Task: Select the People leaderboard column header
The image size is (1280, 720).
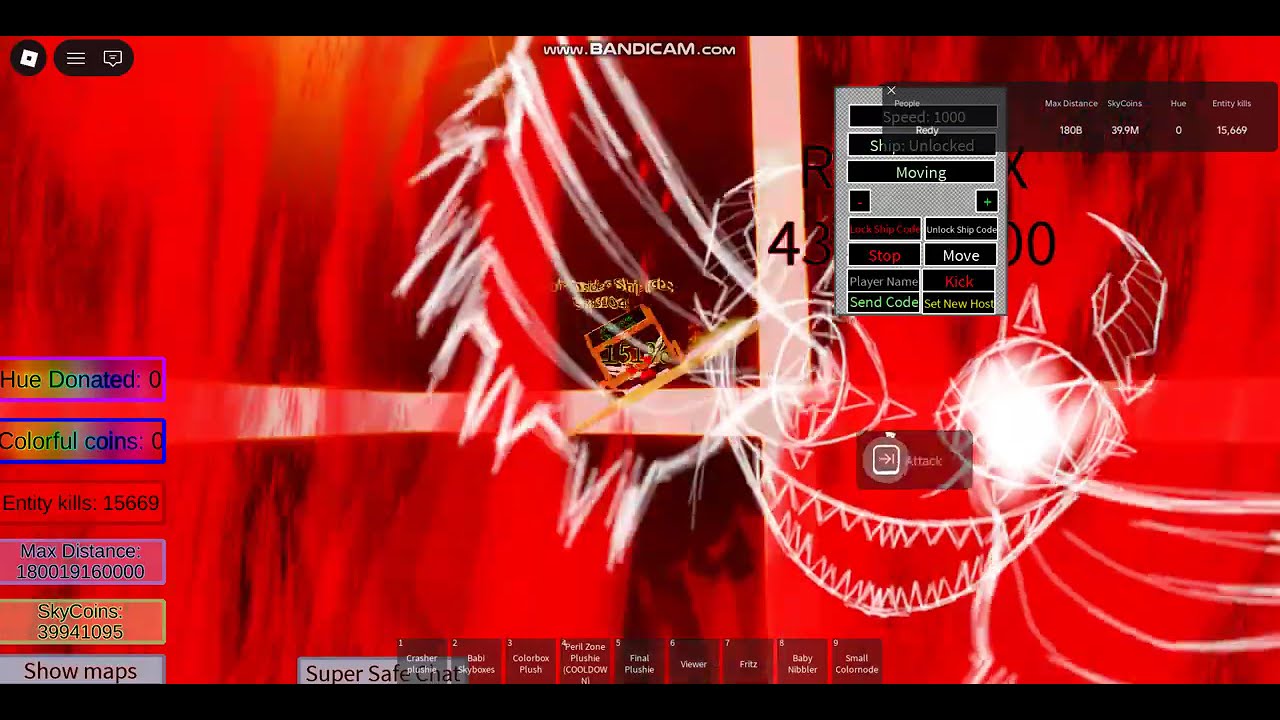Action: [907, 103]
